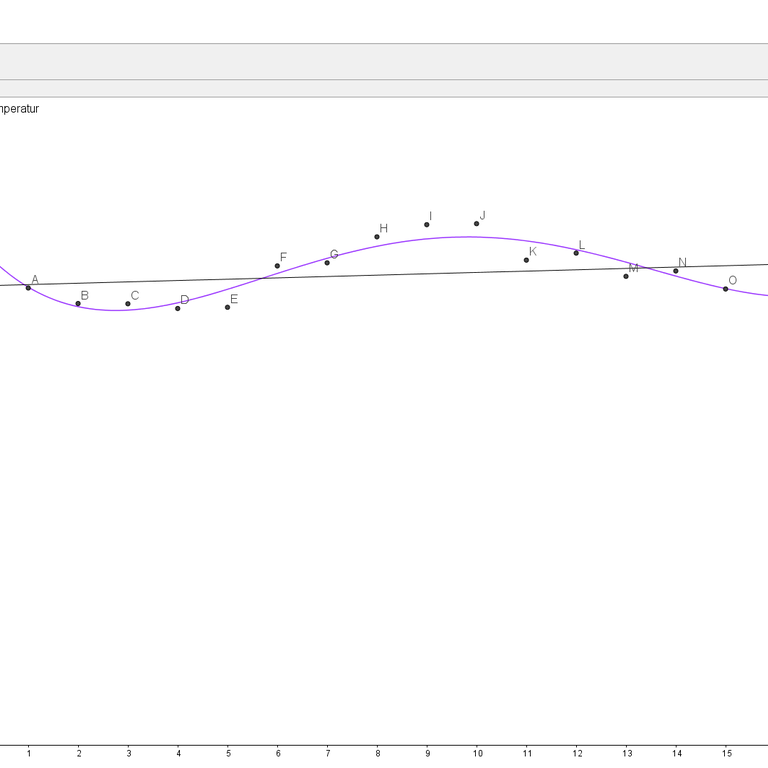The image size is (768, 768).
Task: Select point F on the graph
Action: pos(277,266)
